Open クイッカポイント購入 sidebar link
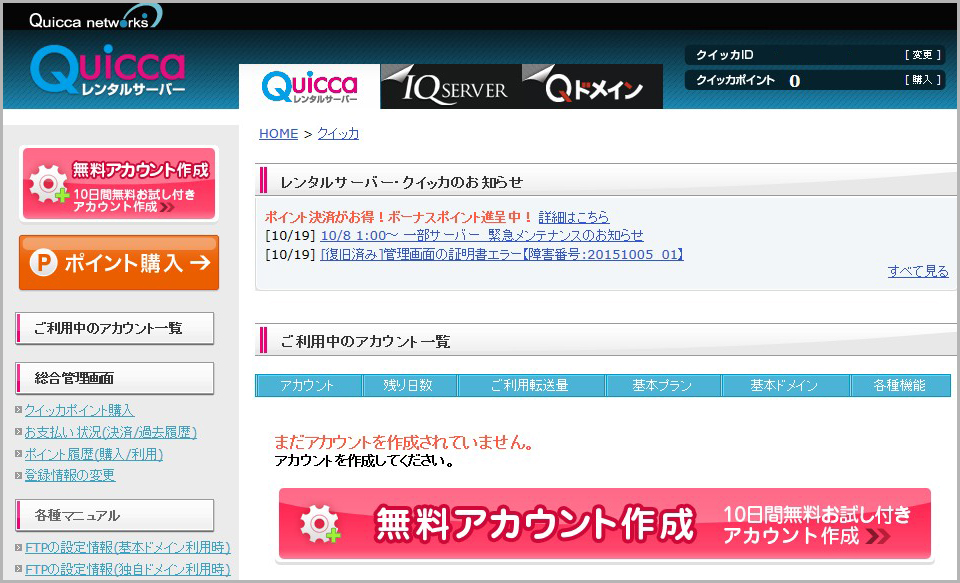The height and width of the screenshot is (583, 960). click(x=78, y=410)
